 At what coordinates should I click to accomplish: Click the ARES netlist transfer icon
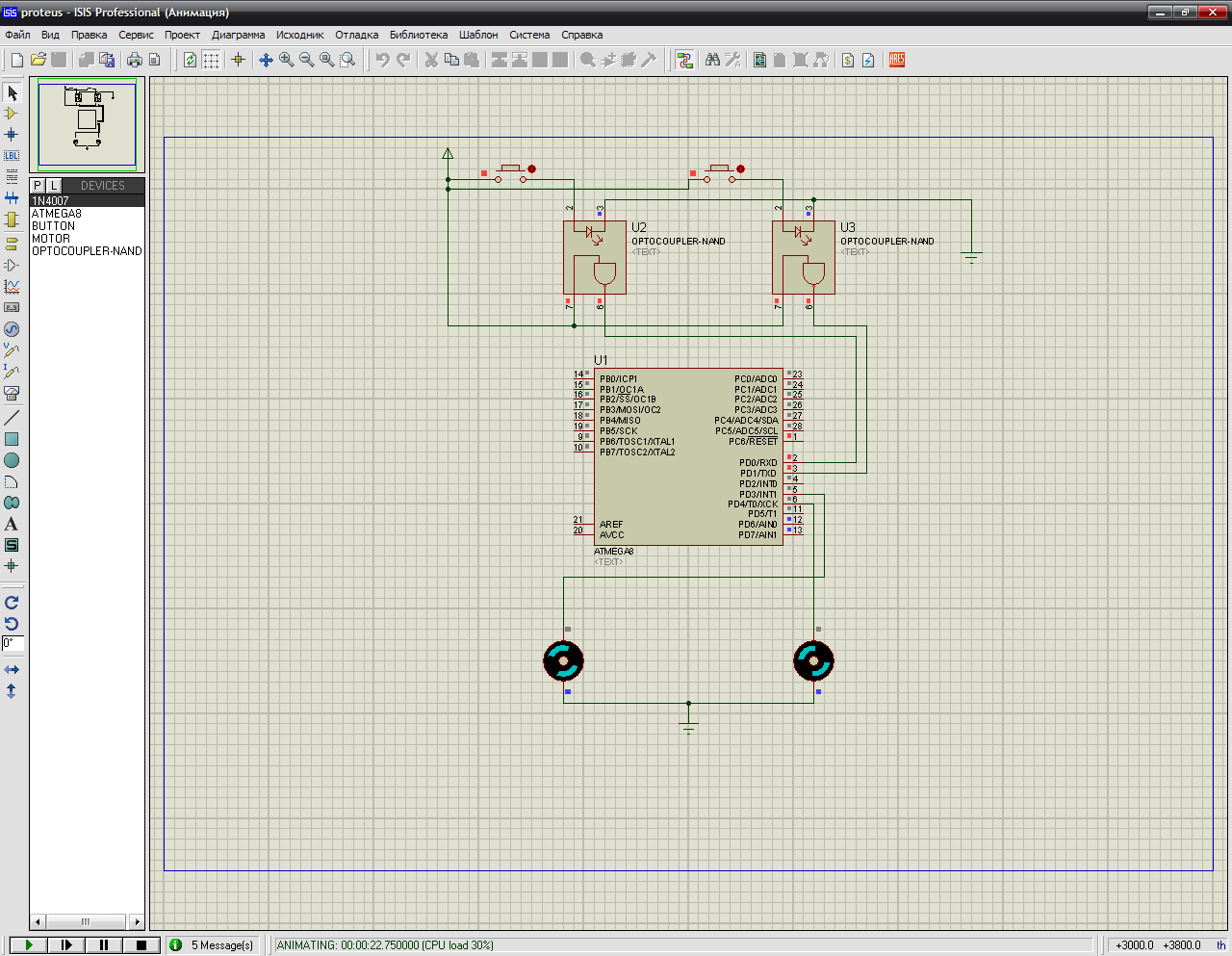coord(897,60)
